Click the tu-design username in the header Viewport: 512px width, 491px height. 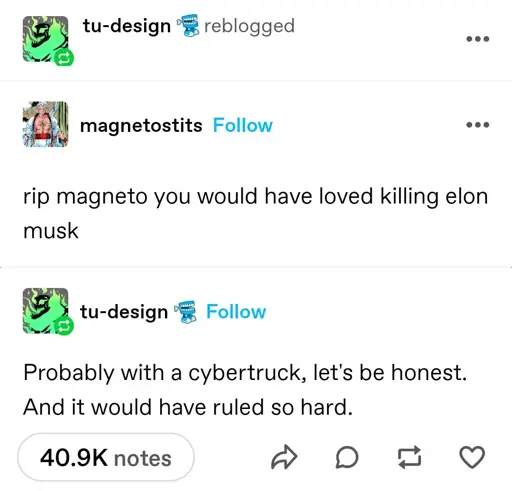click(x=127, y=26)
